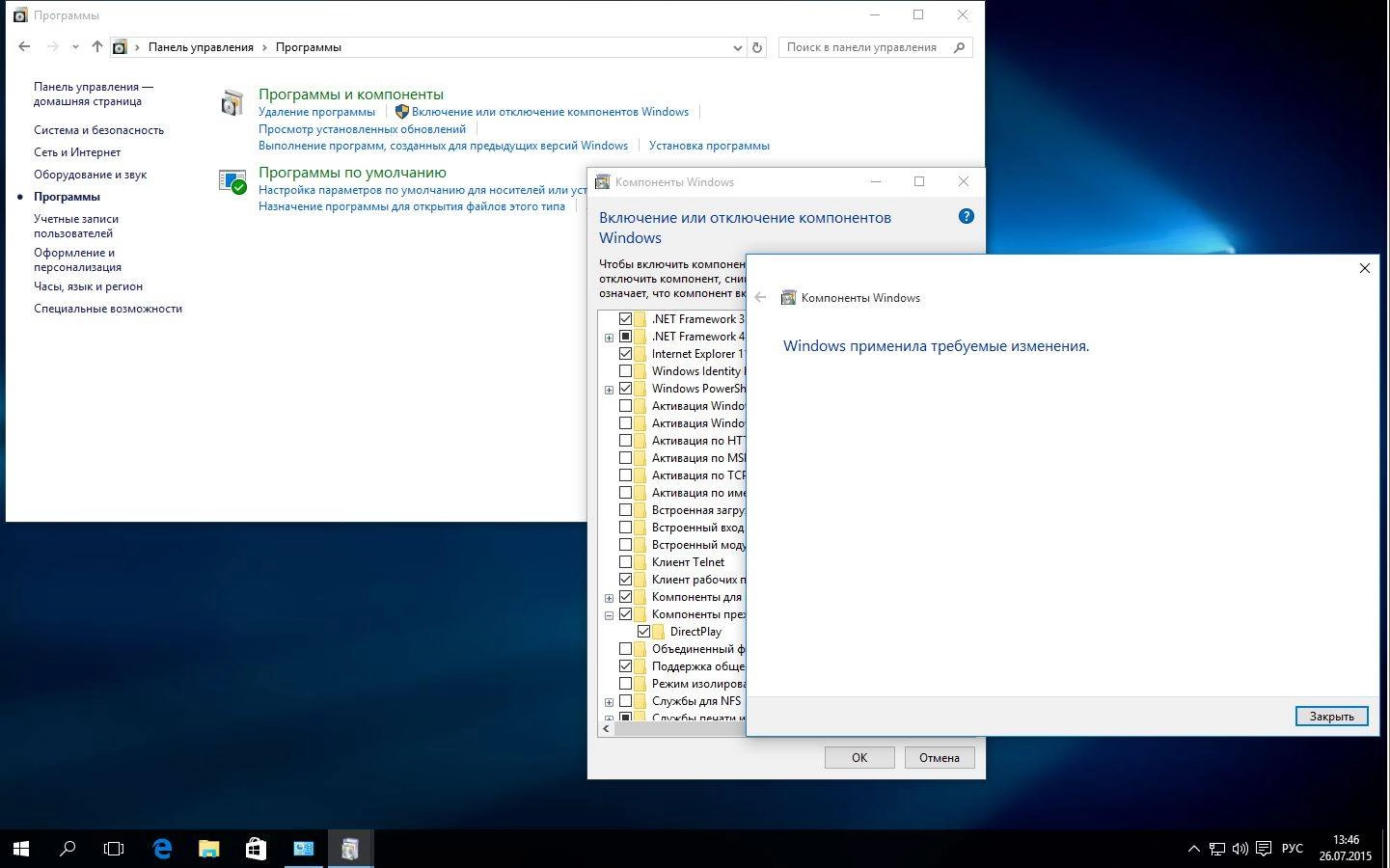
Task: Select Учетные записи пользователей in sidebar
Action: (x=76, y=226)
